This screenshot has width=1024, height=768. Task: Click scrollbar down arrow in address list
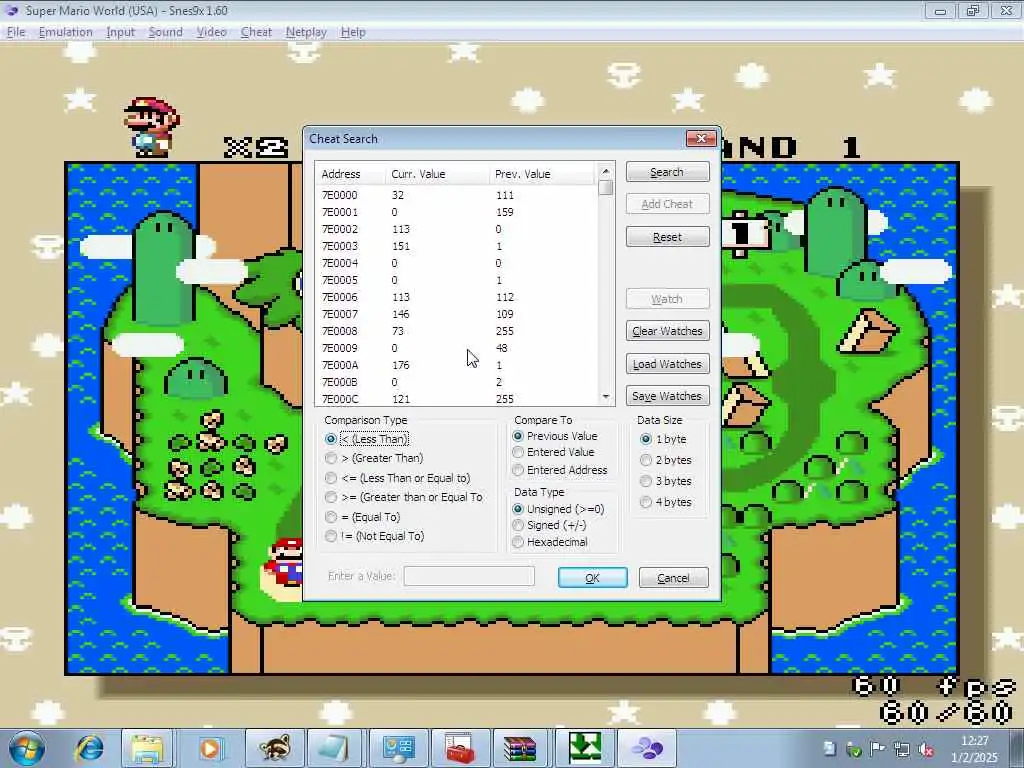[605, 396]
